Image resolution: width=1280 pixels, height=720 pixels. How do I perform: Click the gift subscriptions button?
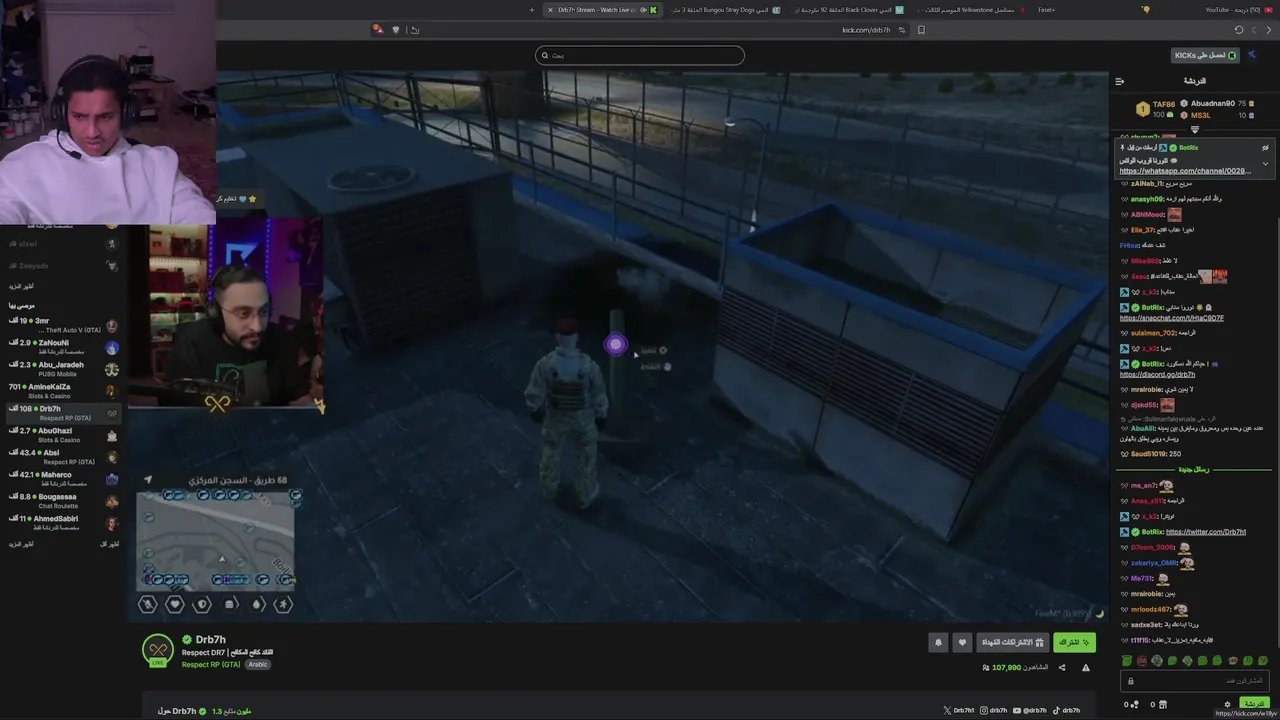click(1013, 642)
